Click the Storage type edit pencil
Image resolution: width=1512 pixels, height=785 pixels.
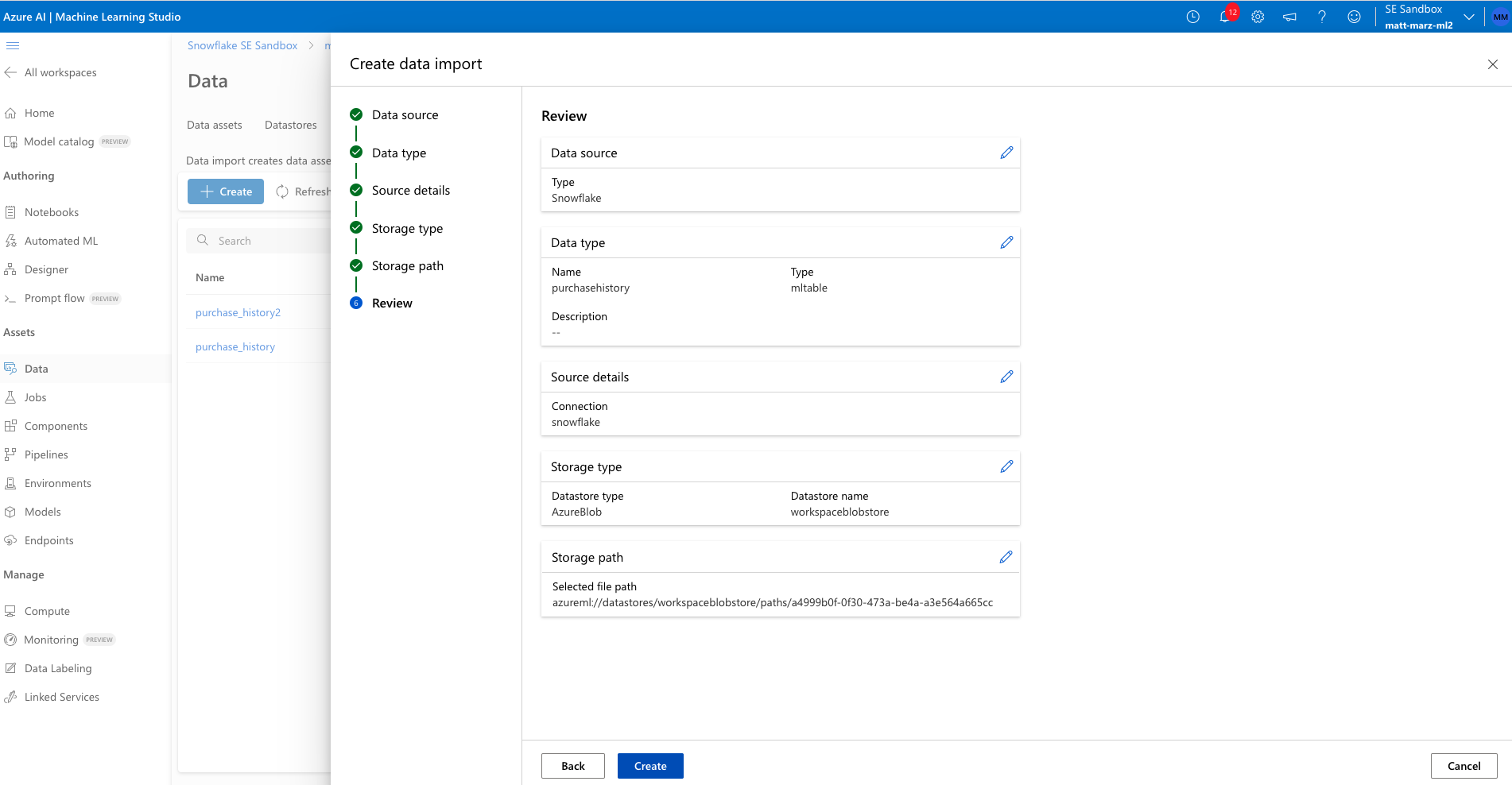(1006, 466)
